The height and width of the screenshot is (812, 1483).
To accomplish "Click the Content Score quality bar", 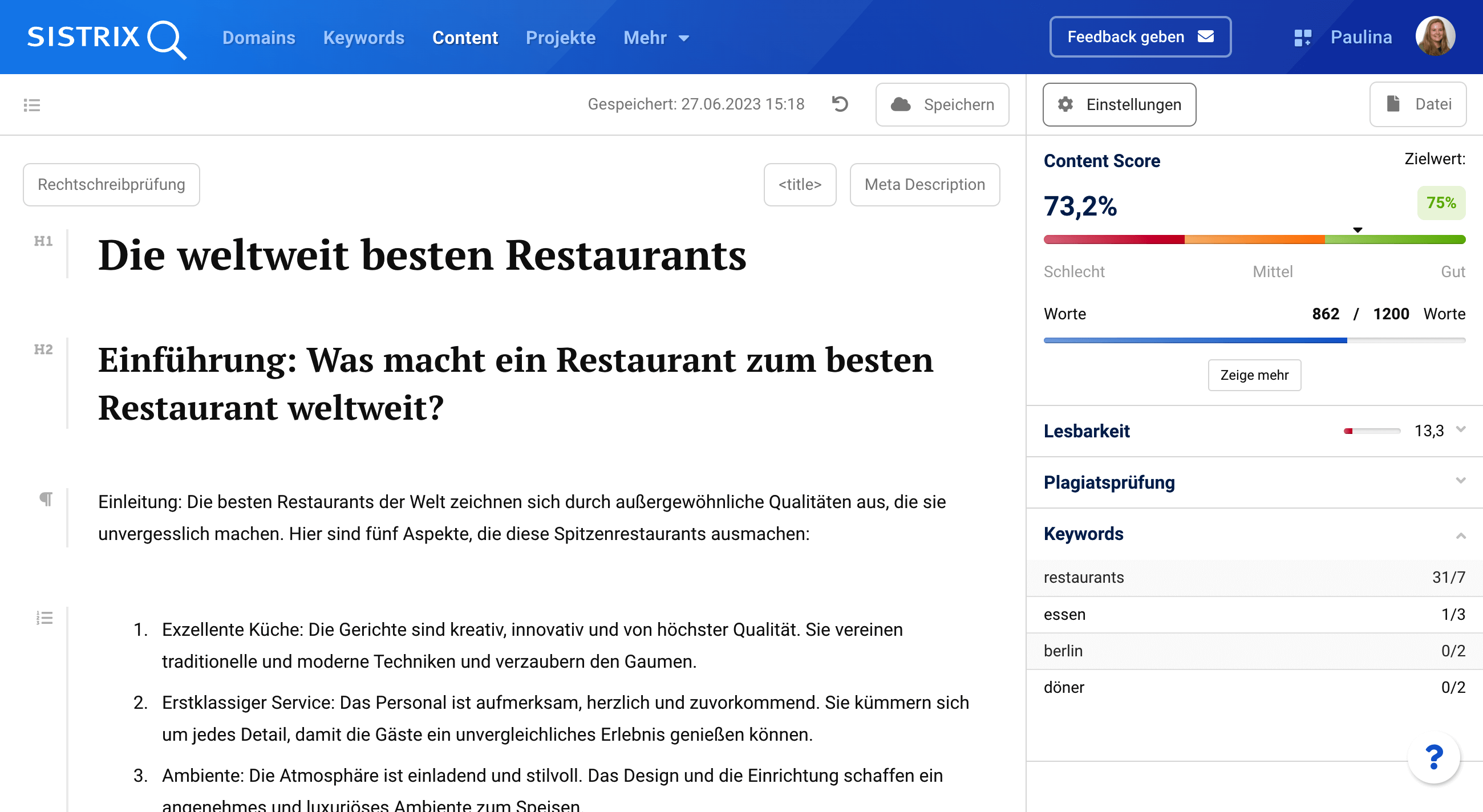I will (x=1254, y=239).
